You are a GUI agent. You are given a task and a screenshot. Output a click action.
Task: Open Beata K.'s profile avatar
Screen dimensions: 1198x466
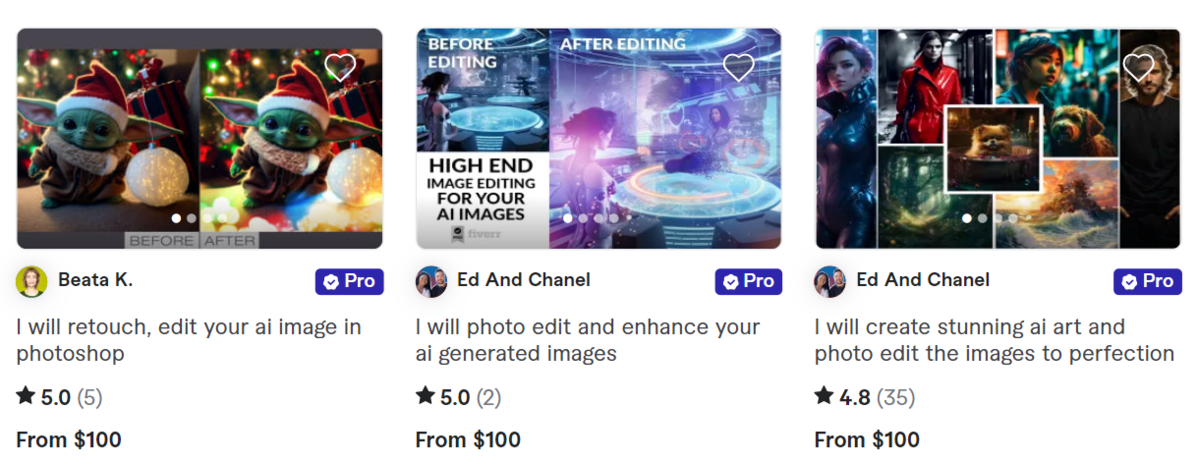pos(31,282)
